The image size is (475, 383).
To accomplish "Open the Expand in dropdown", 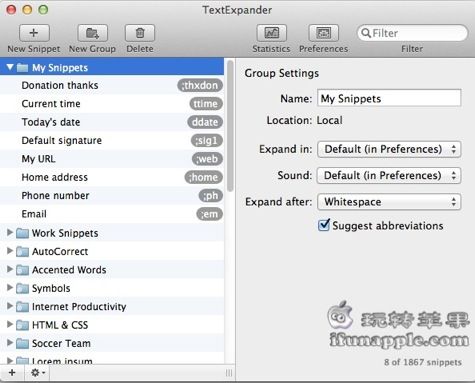I will (x=389, y=149).
